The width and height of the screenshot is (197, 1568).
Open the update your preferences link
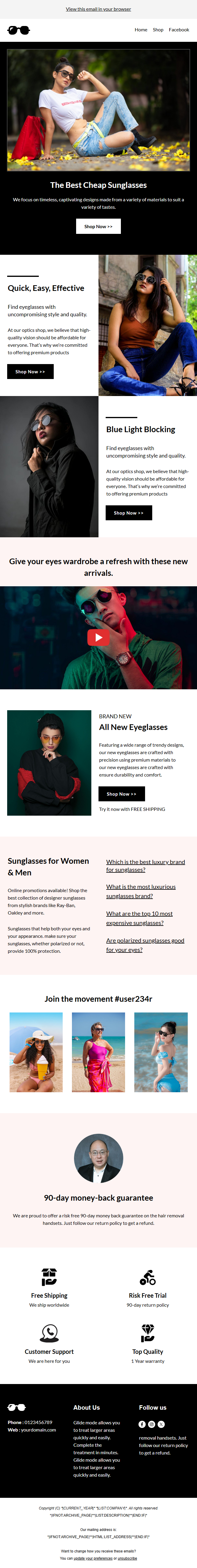[93, 1558]
